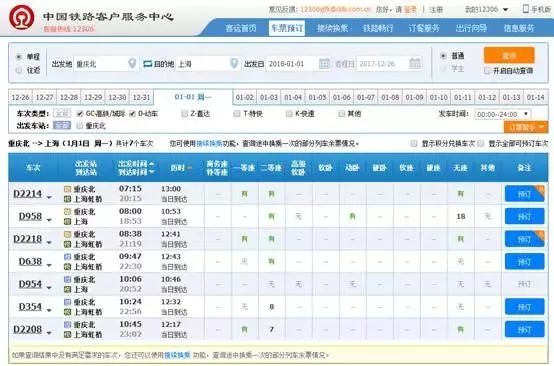Toggle show all bookable trains

481,143
